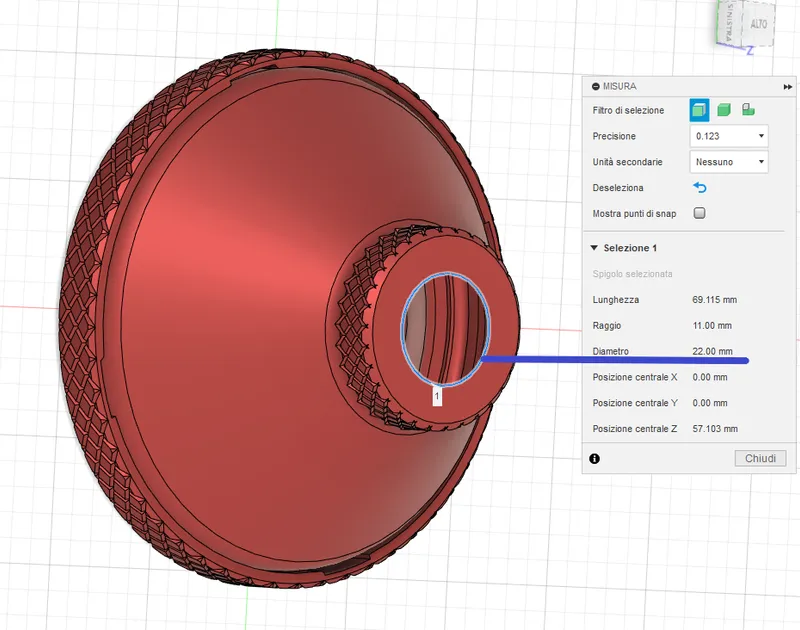
Task: Click the Unità secondarie label
Action: pos(627,162)
